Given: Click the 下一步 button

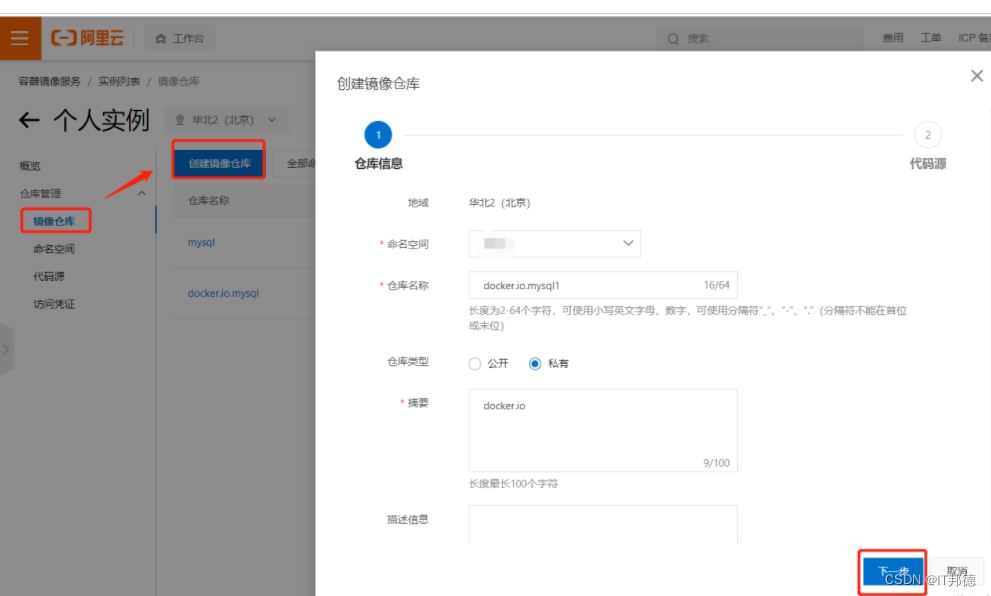Looking at the screenshot, I should pyautogui.click(x=892, y=571).
